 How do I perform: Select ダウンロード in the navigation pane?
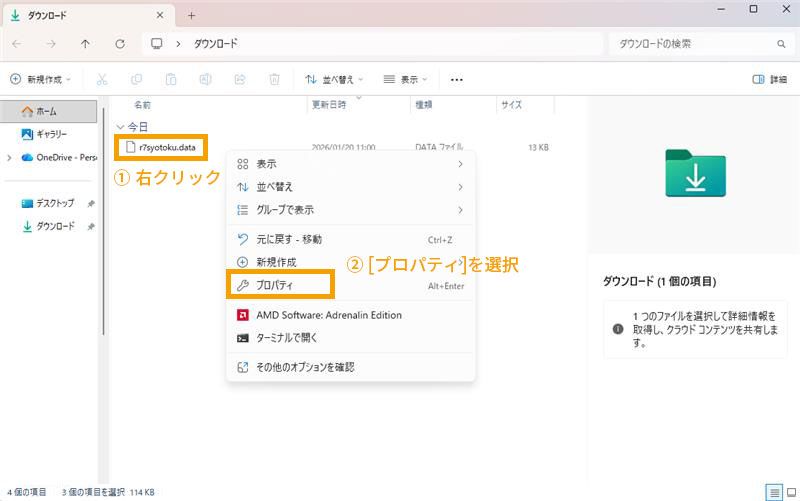48,226
